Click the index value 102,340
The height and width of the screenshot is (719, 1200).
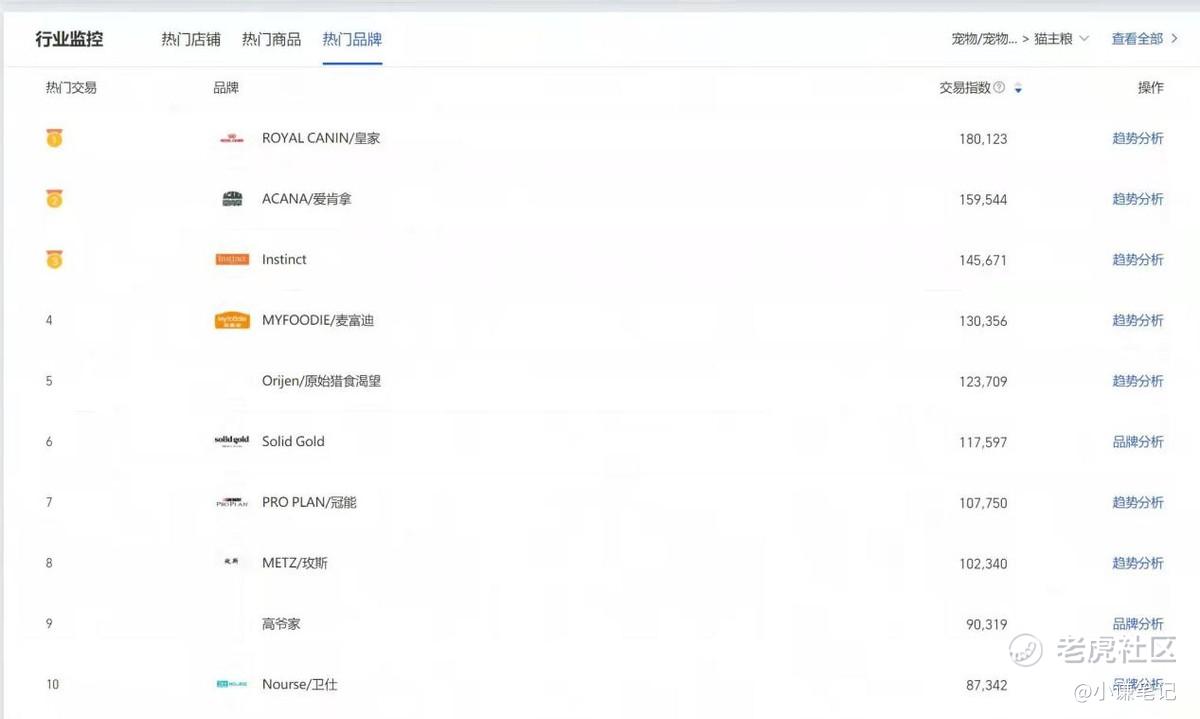(983, 564)
